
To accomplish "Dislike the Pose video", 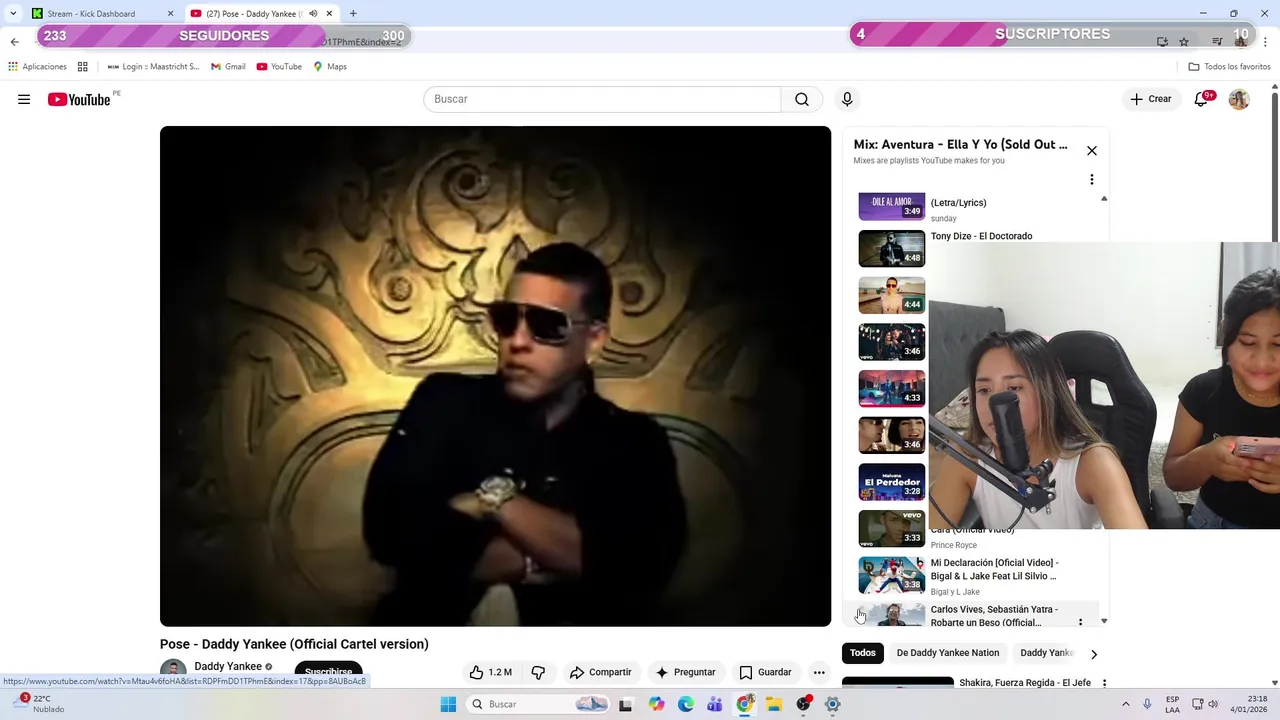I will pos(538,672).
